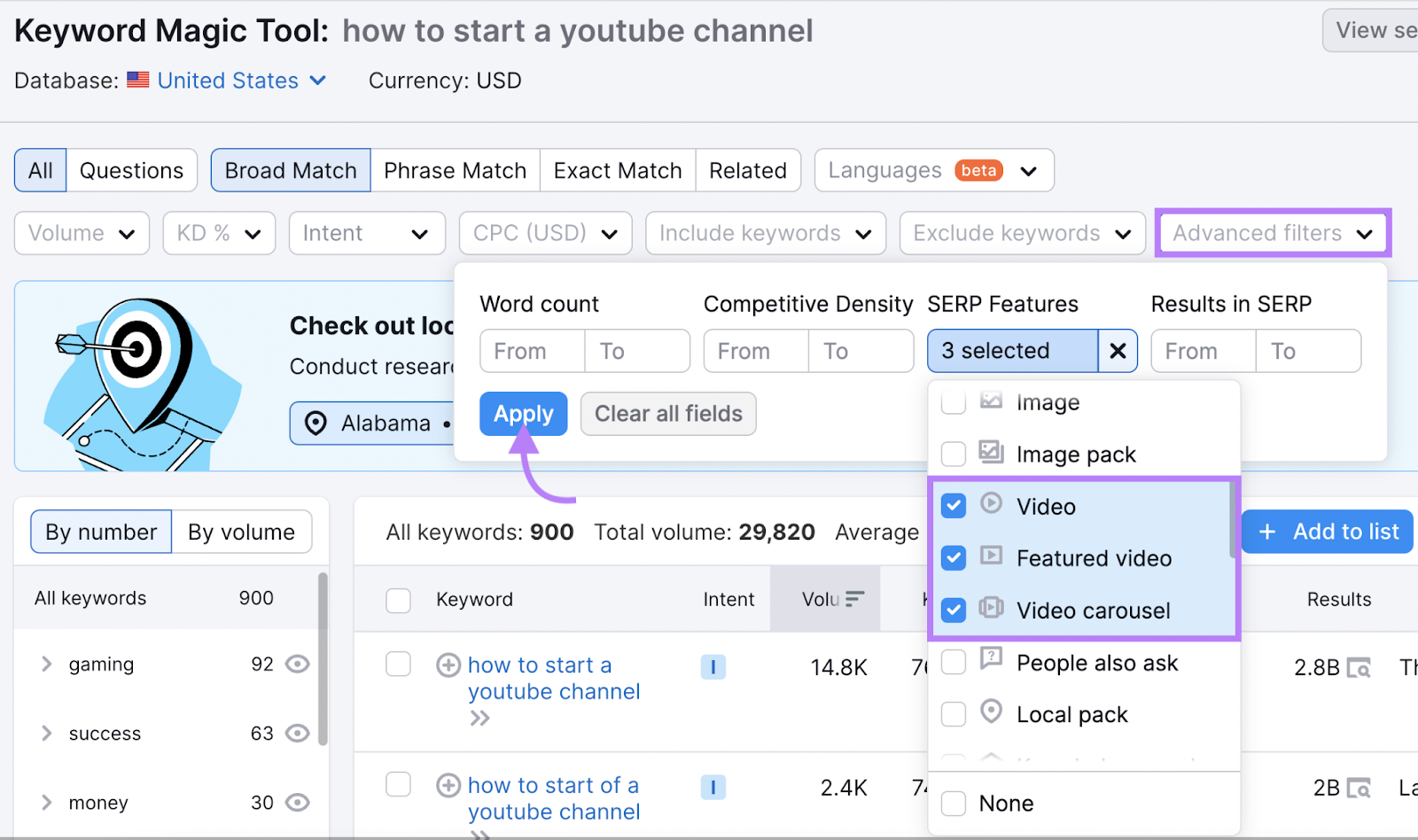Open SERP preview icon next to 2.8B
This screenshot has height=840, width=1418.
(1359, 667)
